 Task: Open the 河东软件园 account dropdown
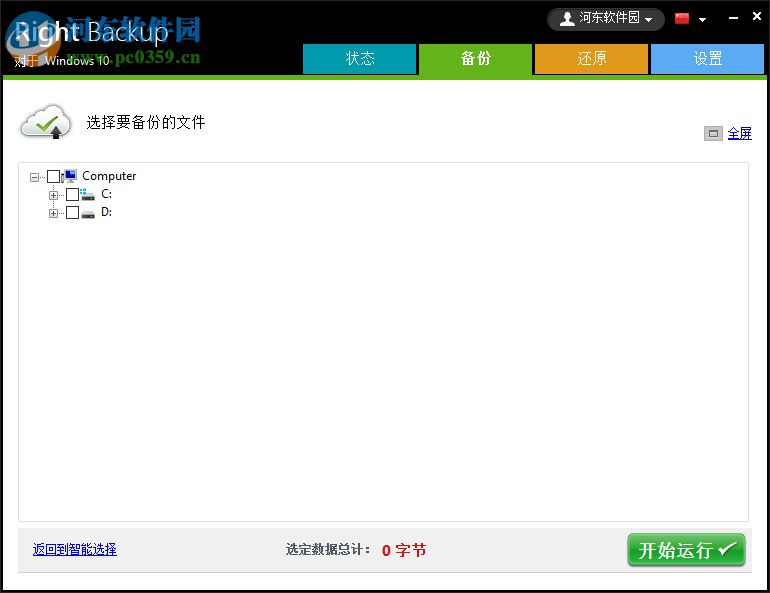(605, 19)
